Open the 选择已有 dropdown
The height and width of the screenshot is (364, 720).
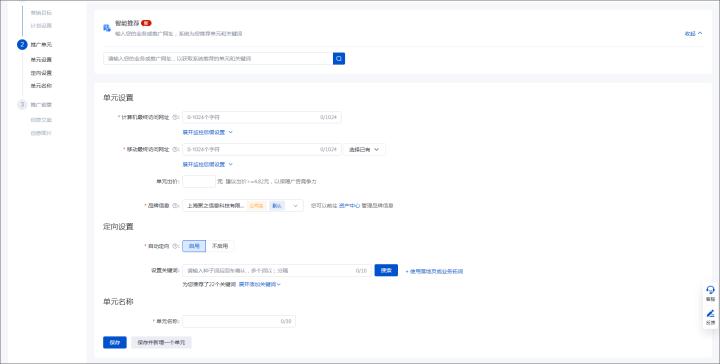pyautogui.click(x=364, y=150)
